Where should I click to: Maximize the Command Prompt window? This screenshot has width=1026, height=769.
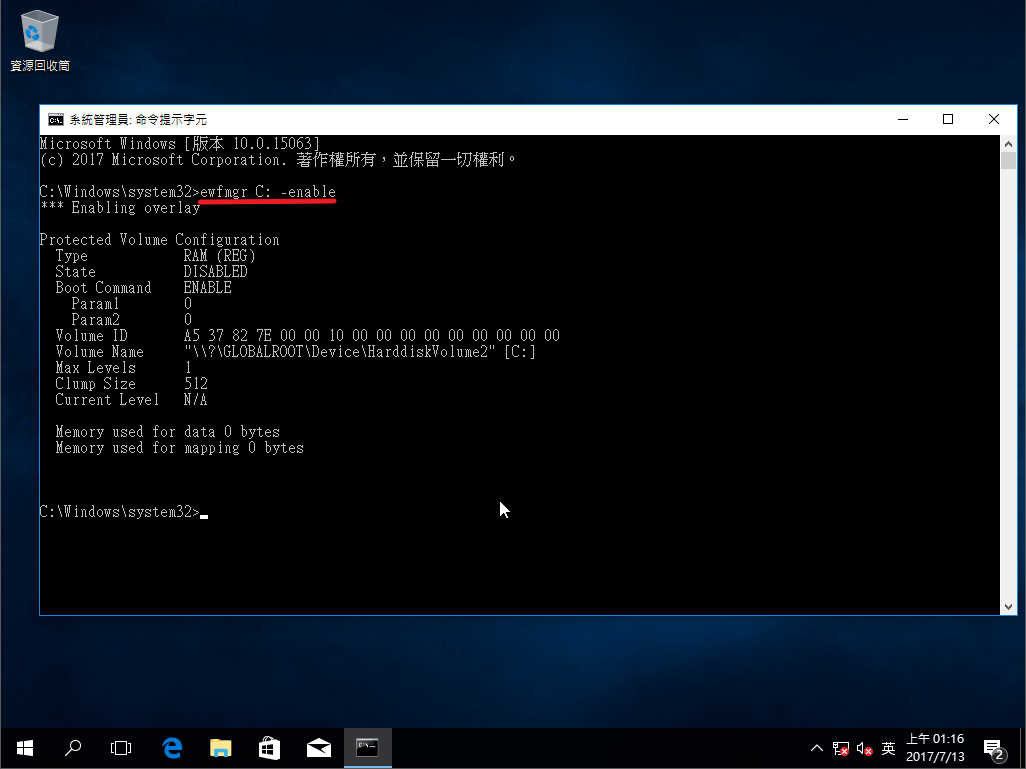(x=948, y=119)
